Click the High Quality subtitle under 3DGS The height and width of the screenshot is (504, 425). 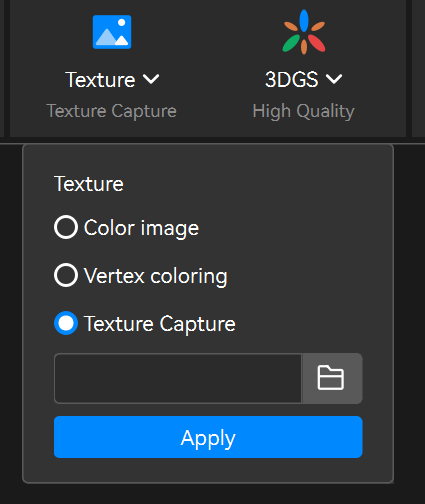pyautogui.click(x=304, y=111)
